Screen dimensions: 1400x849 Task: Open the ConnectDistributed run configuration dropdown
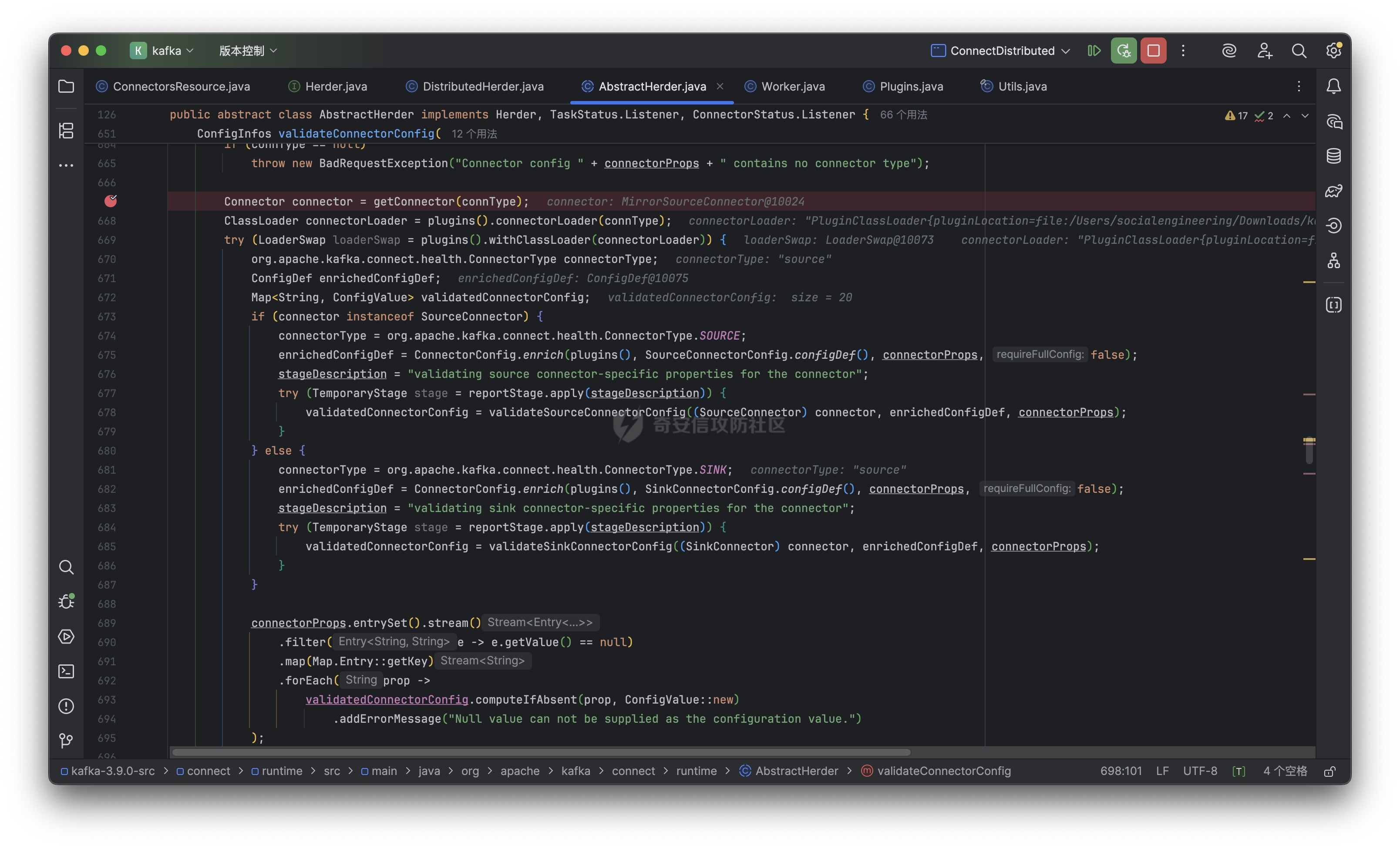[x=1001, y=51]
